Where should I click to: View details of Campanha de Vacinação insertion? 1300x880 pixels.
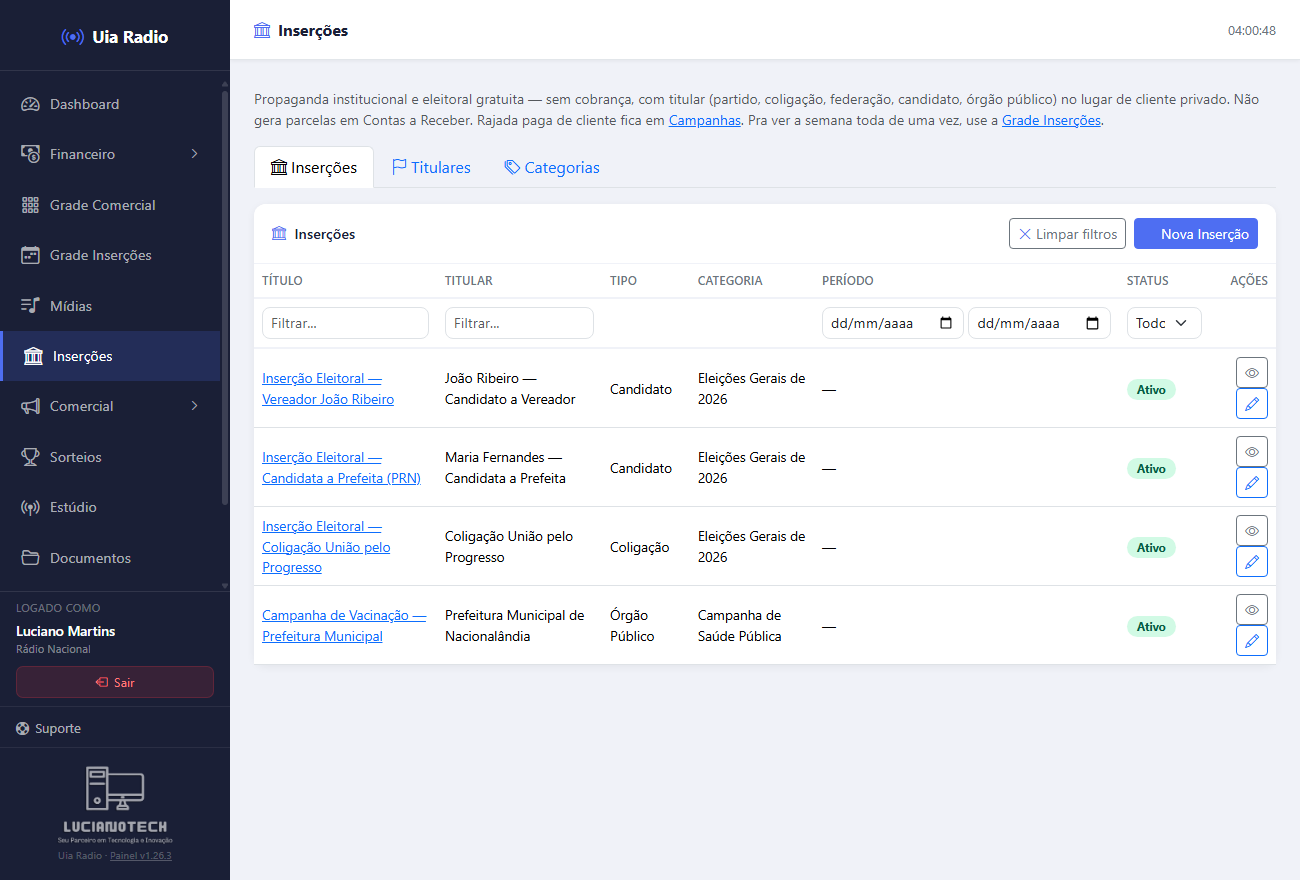[x=1251, y=609]
